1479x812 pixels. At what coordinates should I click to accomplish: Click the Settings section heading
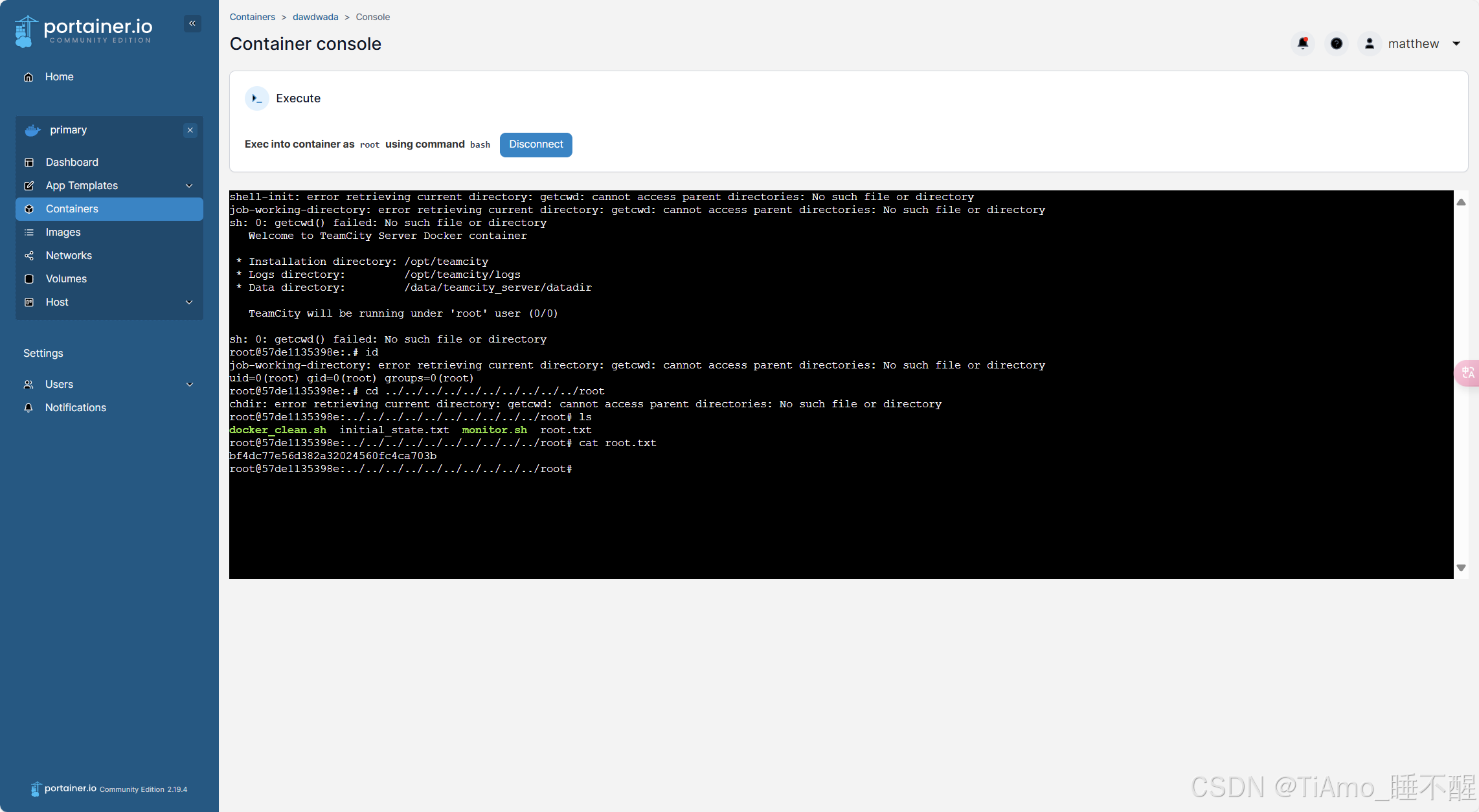pos(43,354)
